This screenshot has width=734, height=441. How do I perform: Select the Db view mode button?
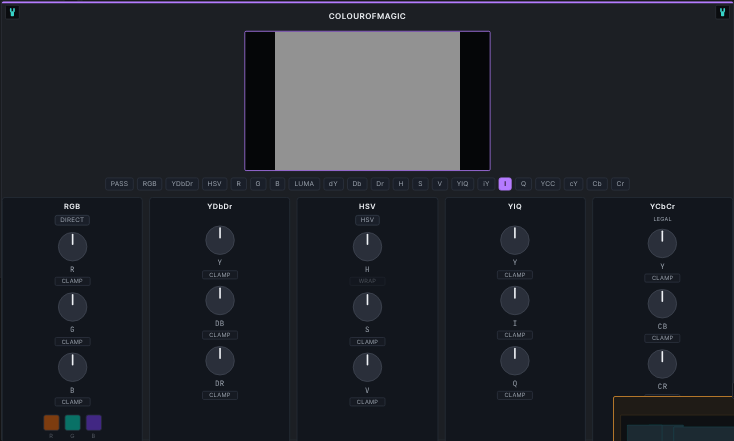(x=357, y=184)
